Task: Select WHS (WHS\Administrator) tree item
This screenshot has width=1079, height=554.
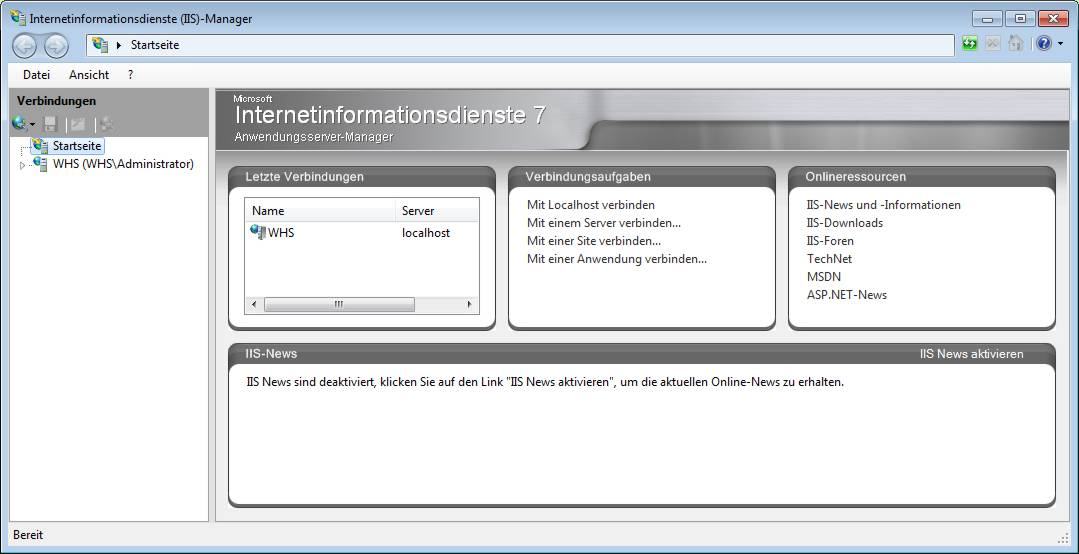Action: [123, 164]
